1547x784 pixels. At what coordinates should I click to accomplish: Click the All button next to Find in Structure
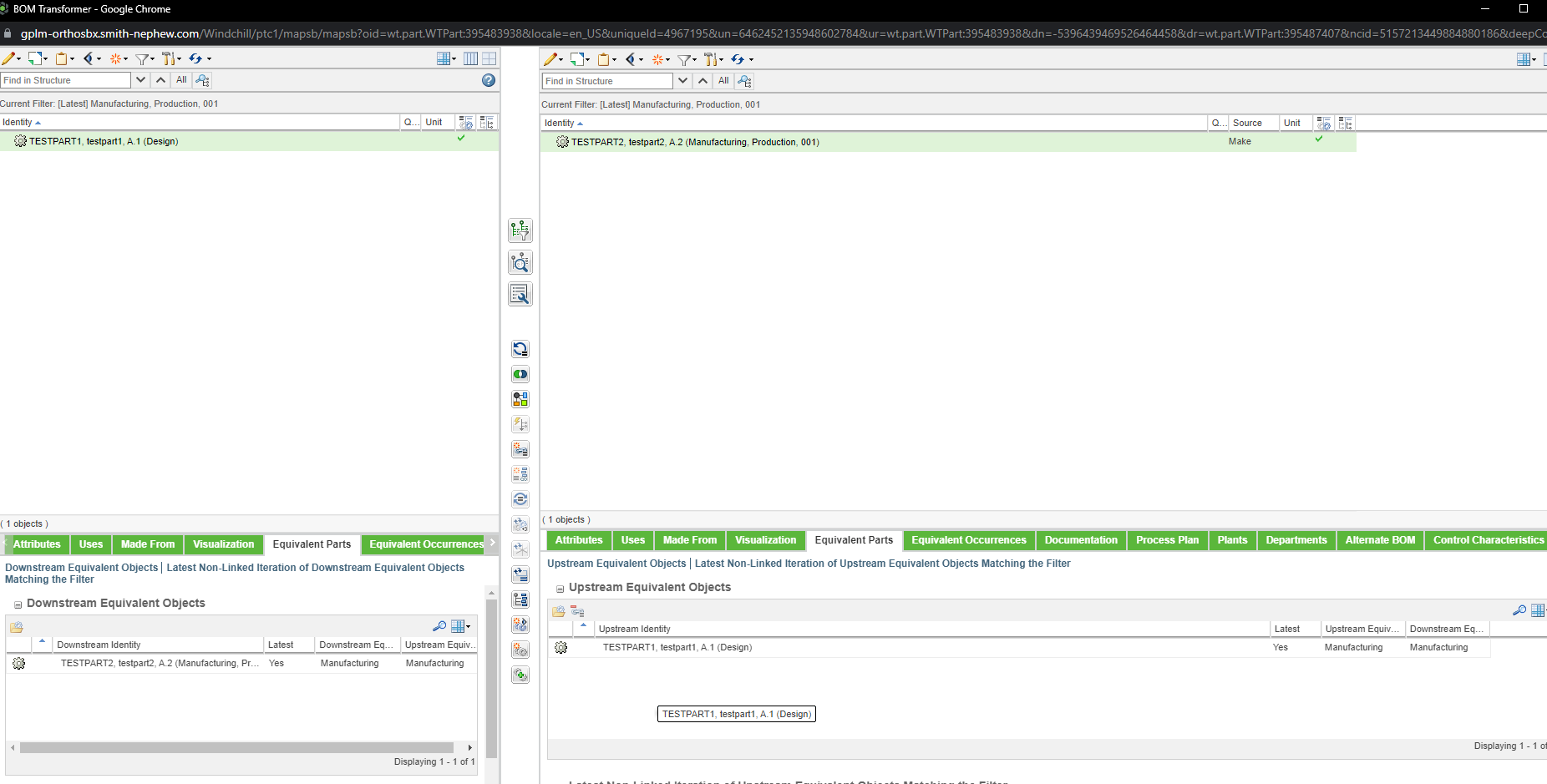click(181, 79)
